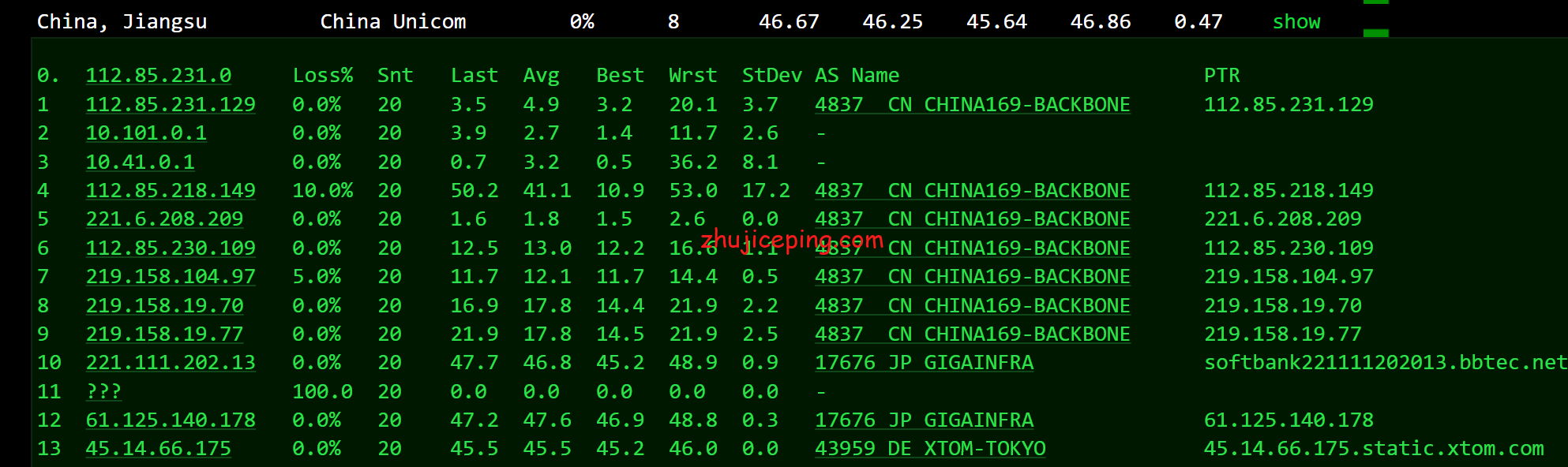
Task: Open AS 4837 CHINA169-BACKBONE link on hop 1
Action: point(973,105)
